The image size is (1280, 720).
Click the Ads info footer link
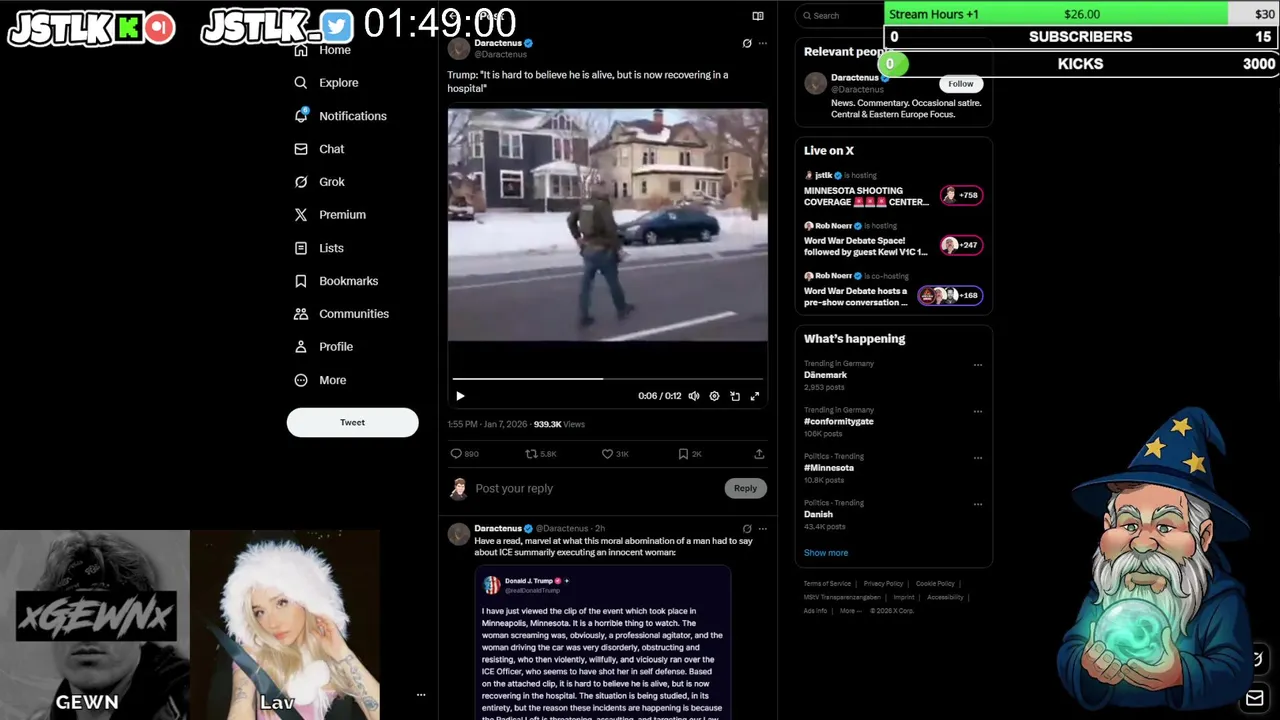(x=815, y=611)
